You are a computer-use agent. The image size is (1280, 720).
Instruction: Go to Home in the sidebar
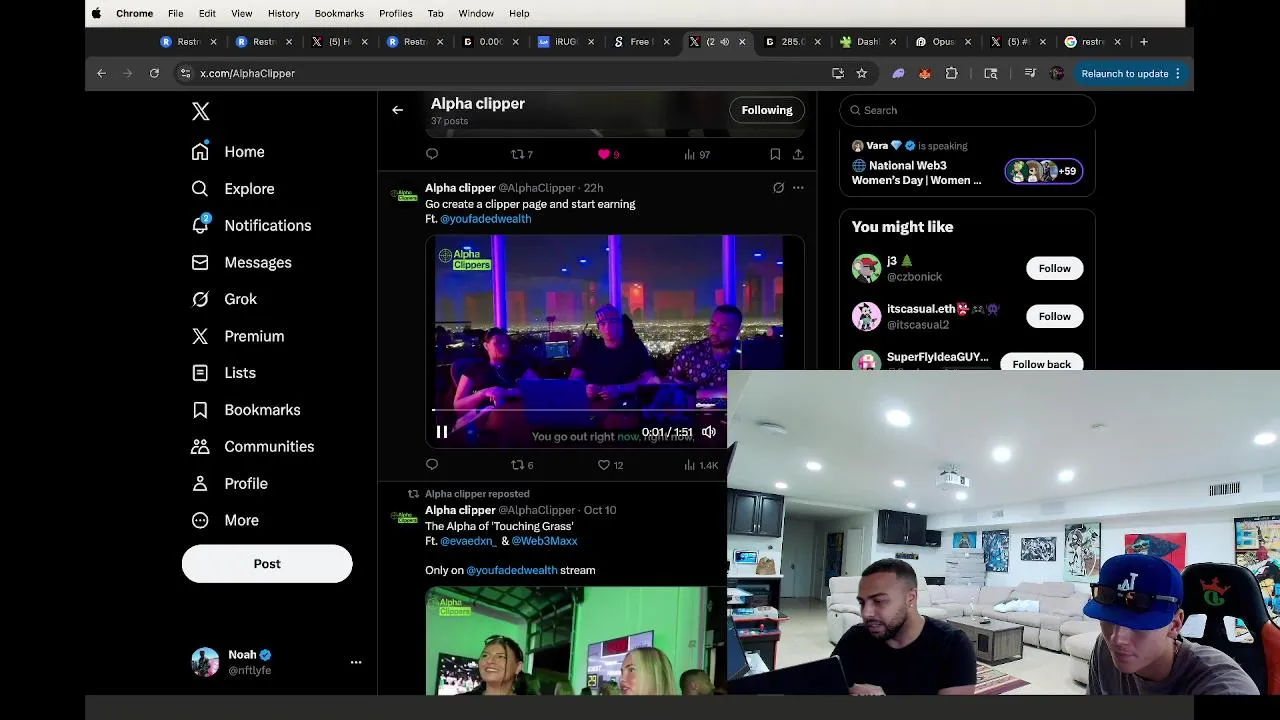coord(228,152)
